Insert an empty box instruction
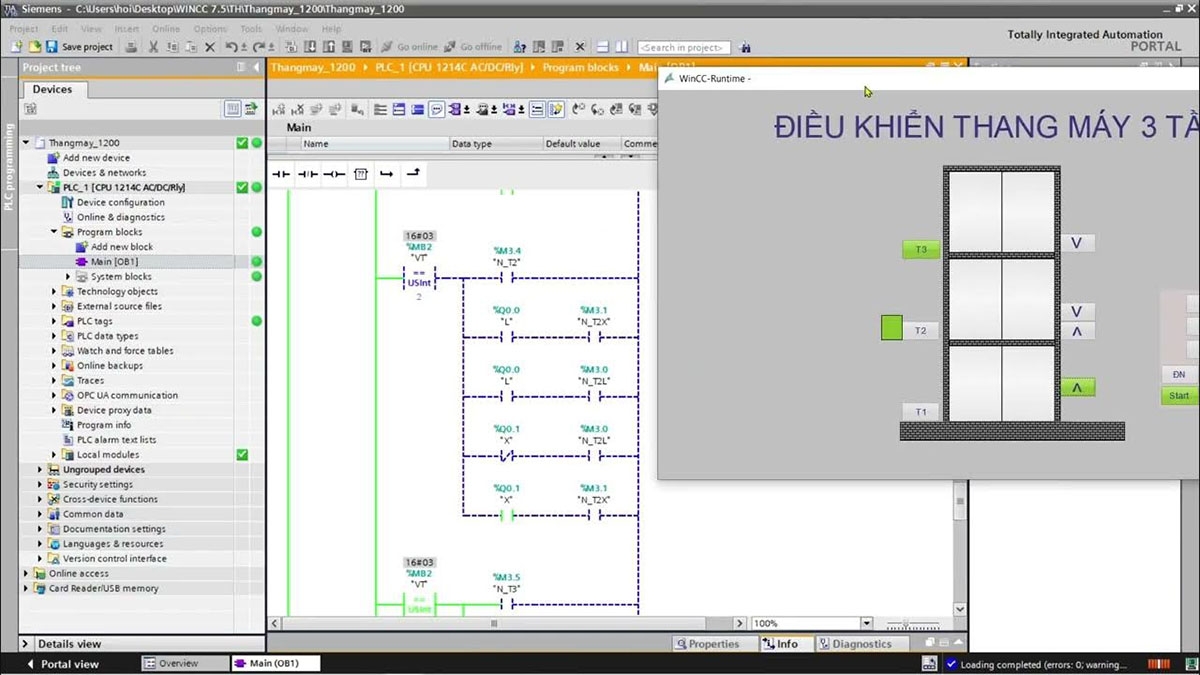The image size is (1200, 675). (x=361, y=174)
